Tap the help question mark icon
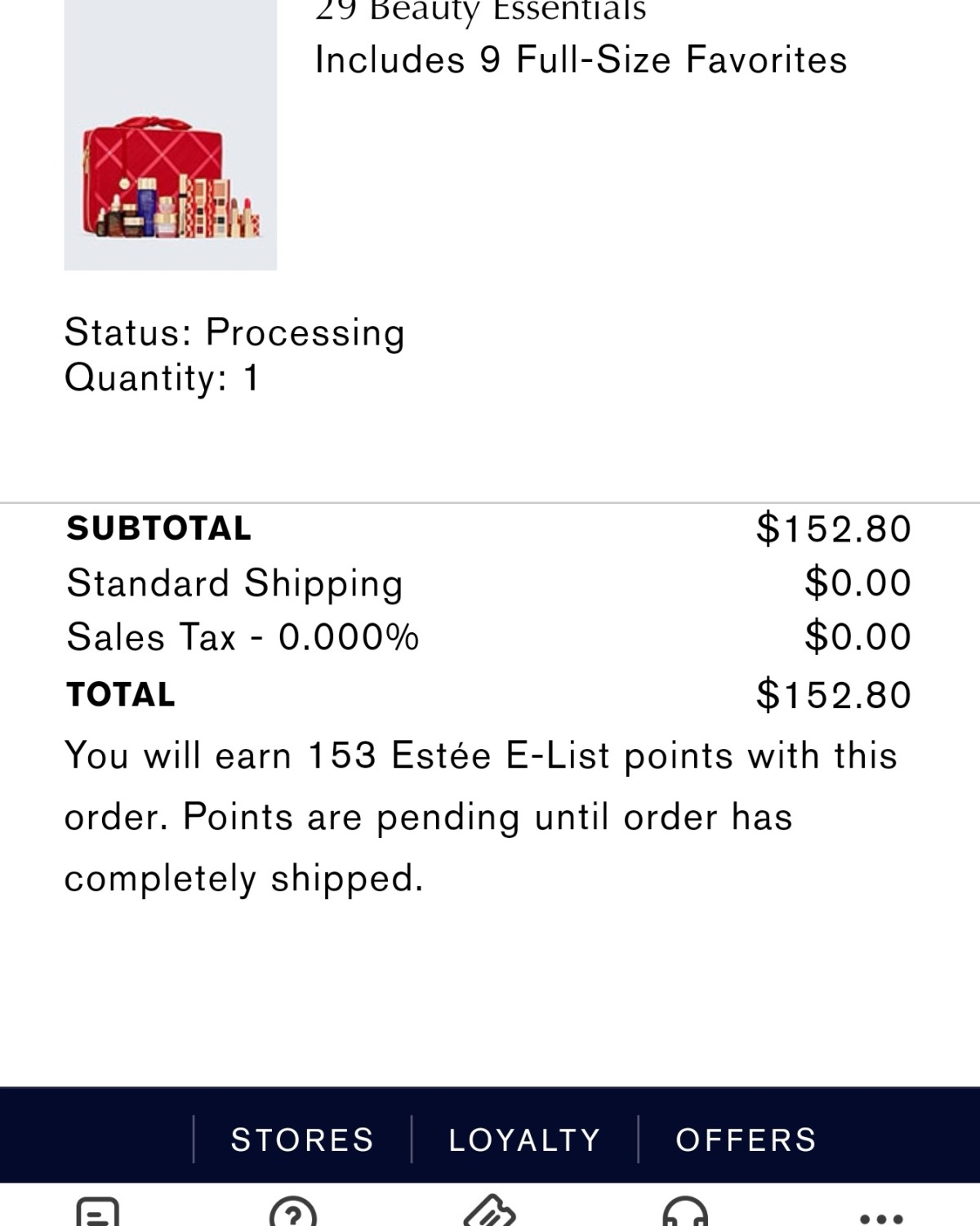 click(x=292, y=1212)
